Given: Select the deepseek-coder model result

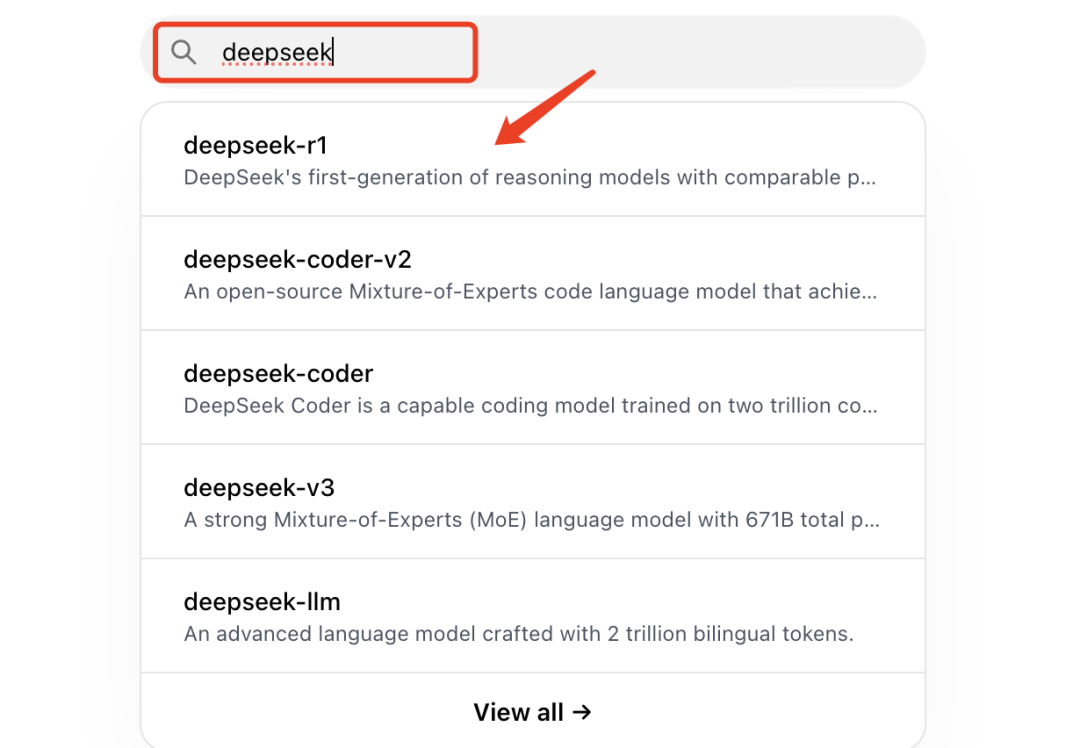Looking at the screenshot, I should coord(532,388).
